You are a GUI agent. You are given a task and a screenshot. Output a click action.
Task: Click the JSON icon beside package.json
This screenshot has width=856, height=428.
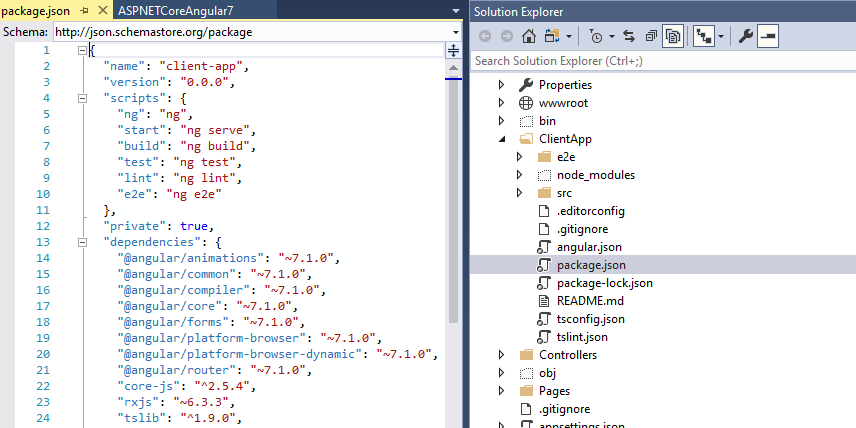click(x=543, y=265)
